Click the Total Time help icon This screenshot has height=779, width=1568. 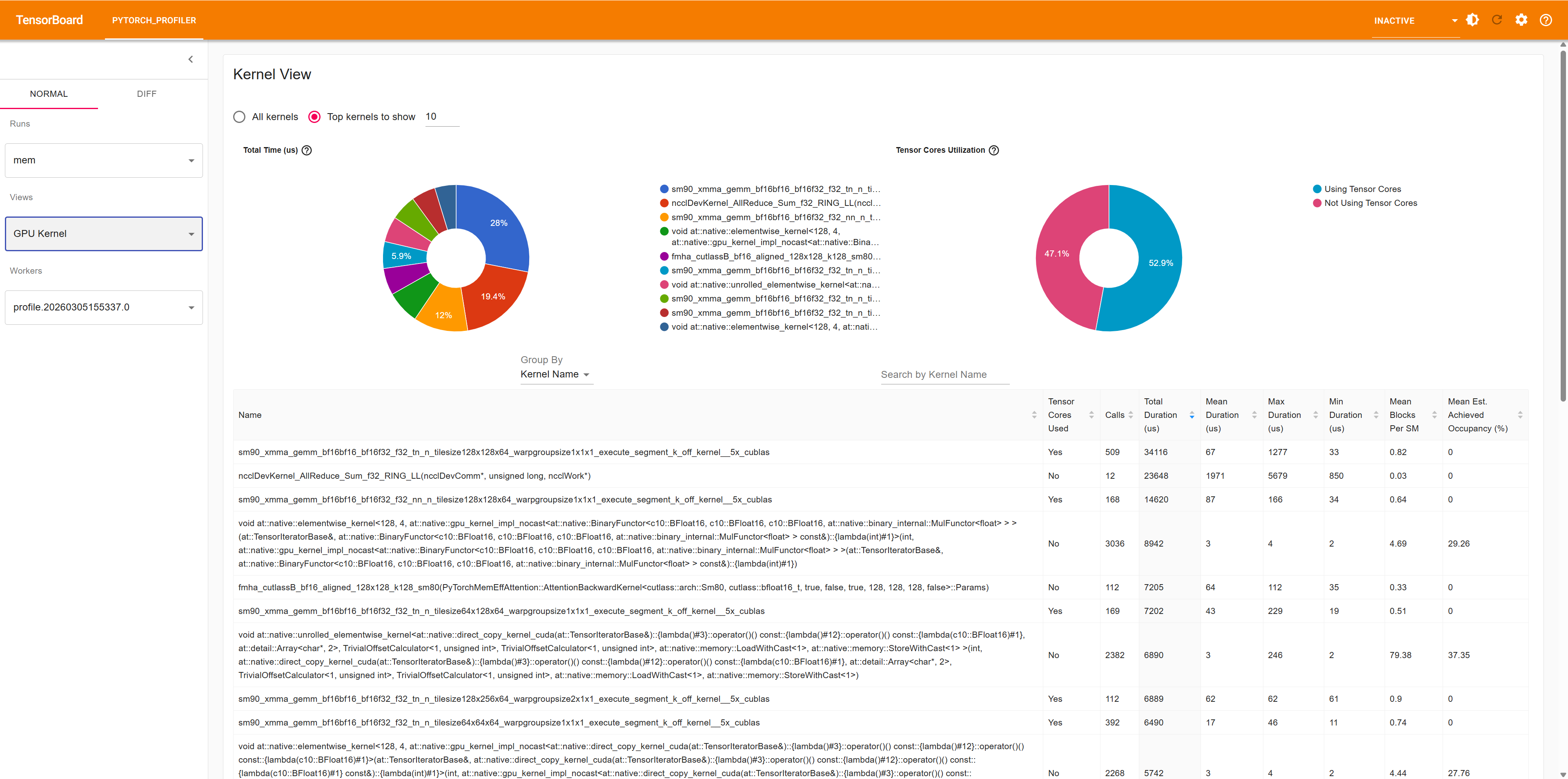[x=307, y=150]
